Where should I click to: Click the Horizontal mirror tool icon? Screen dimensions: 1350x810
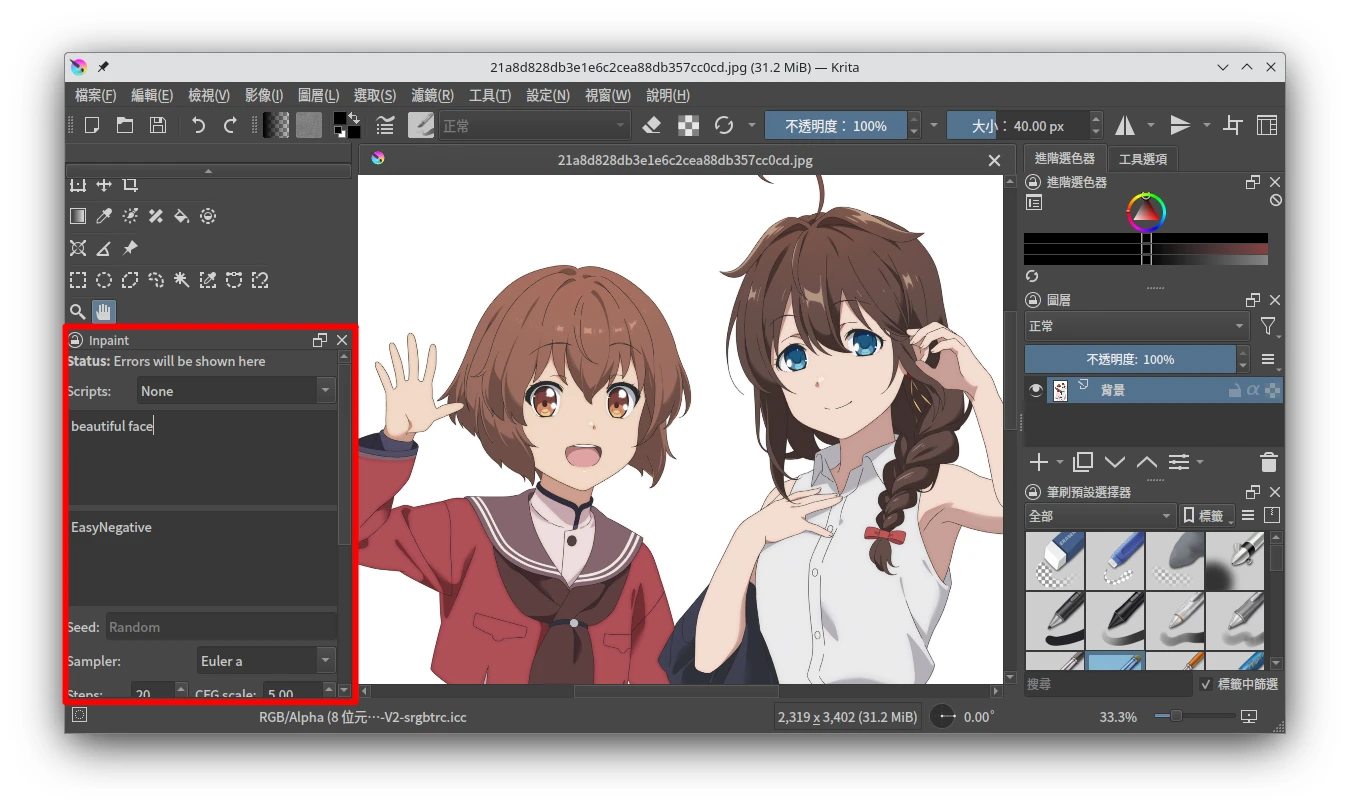tap(1125, 125)
